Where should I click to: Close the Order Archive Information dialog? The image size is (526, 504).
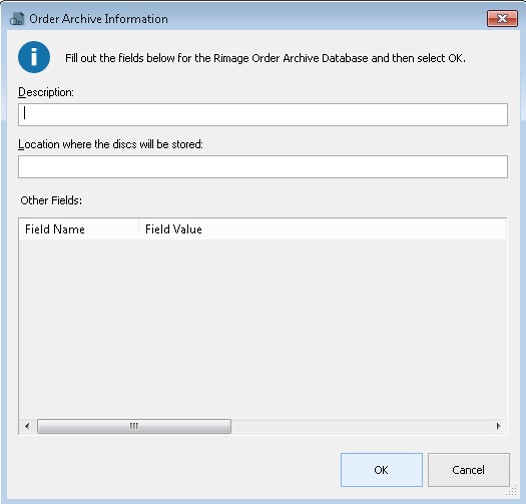(x=502, y=18)
